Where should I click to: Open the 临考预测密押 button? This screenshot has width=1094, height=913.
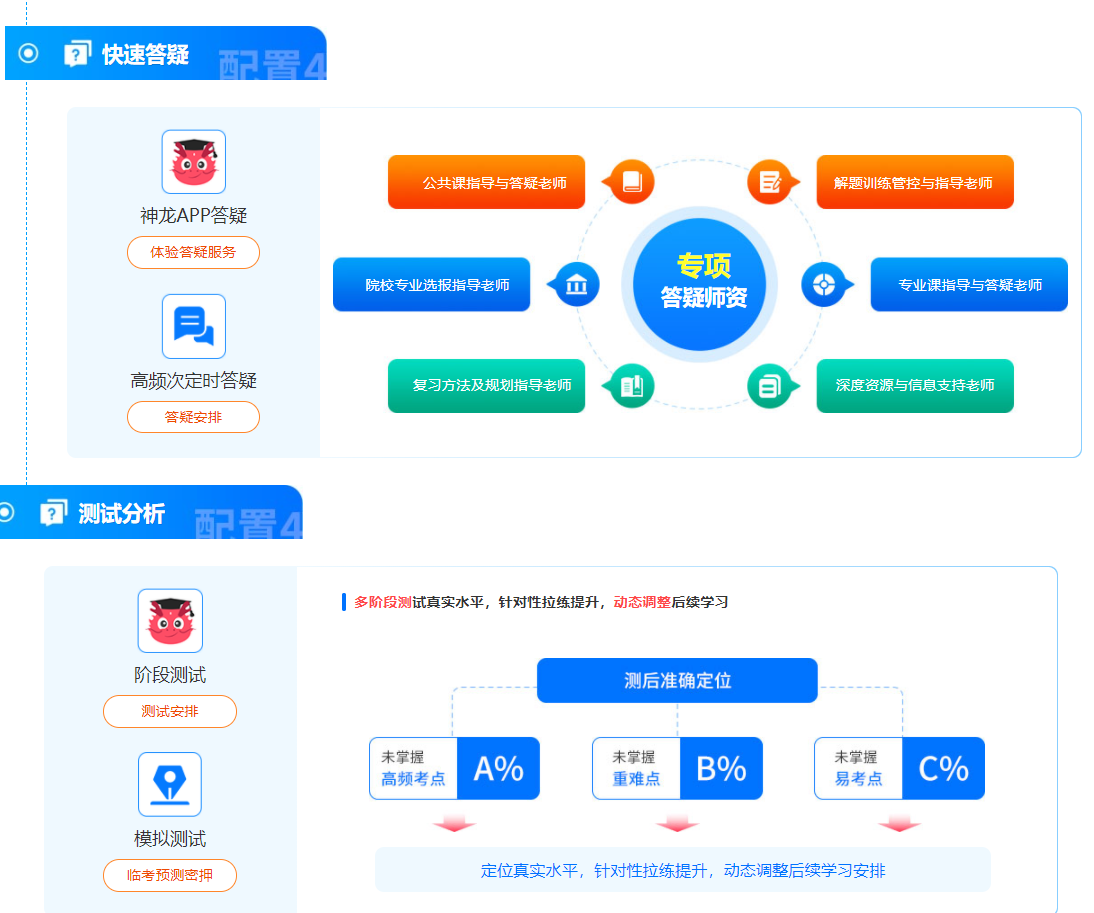(170, 875)
